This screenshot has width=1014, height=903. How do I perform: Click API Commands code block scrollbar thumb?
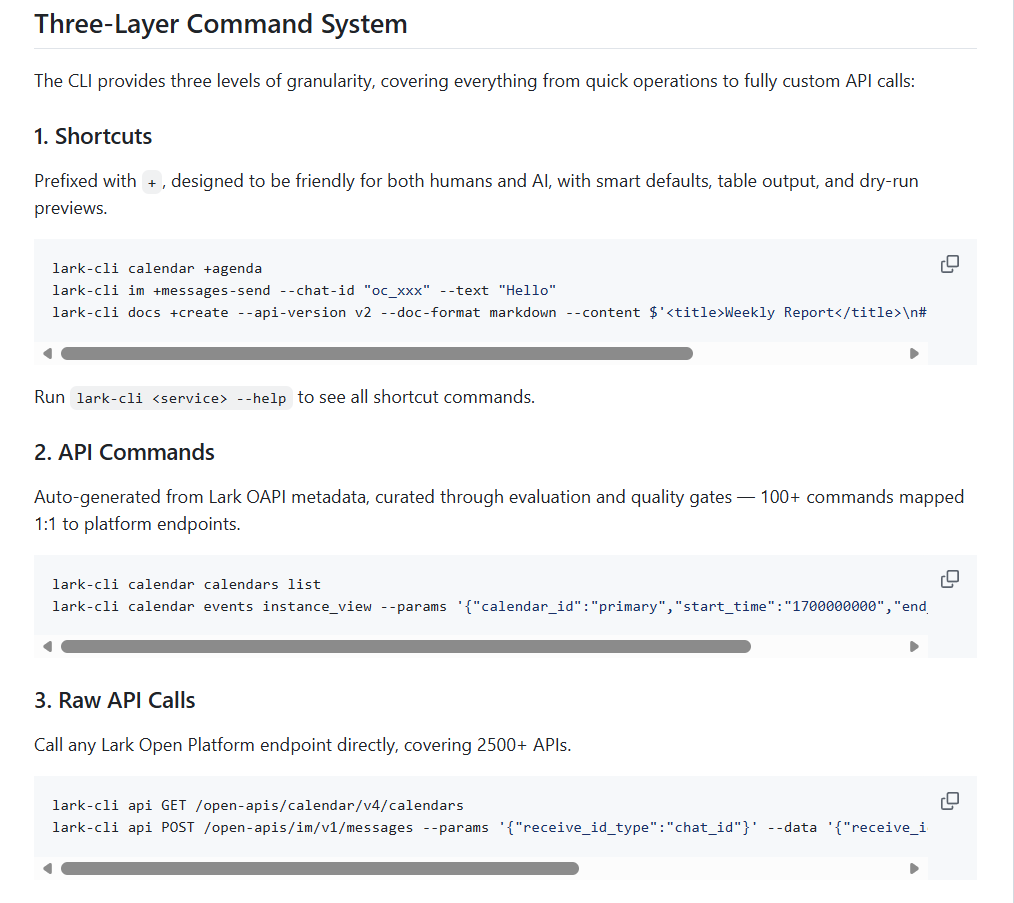click(x=405, y=646)
